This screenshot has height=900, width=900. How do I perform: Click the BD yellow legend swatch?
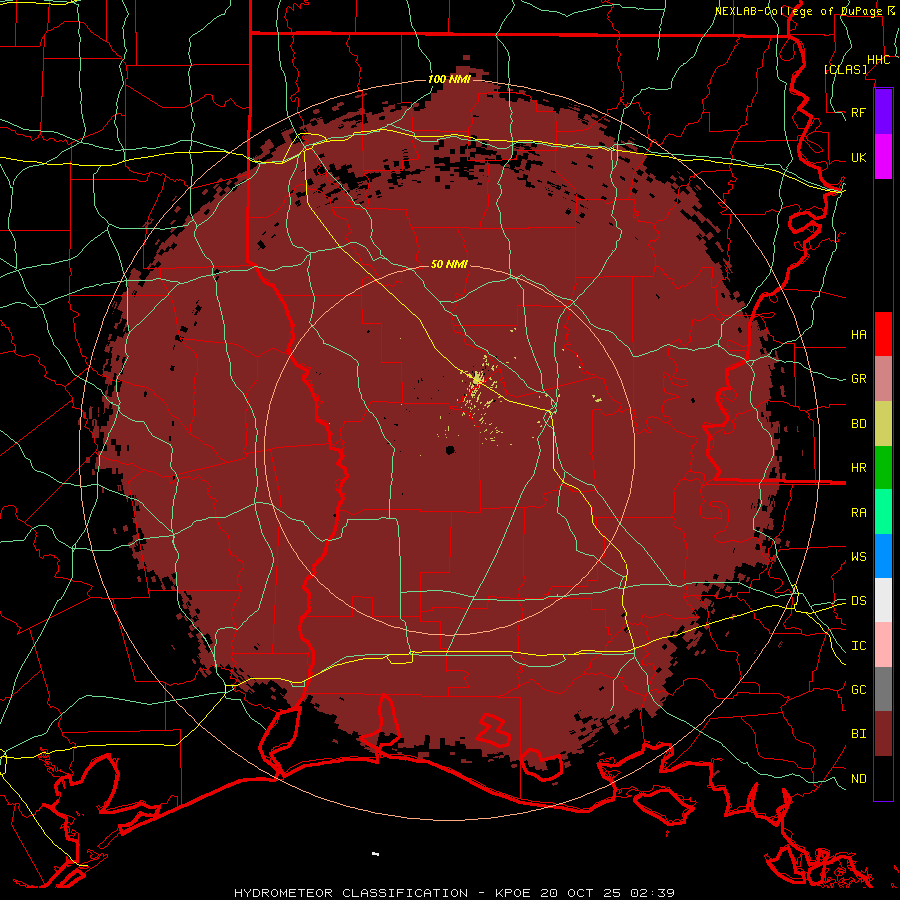coord(883,423)
